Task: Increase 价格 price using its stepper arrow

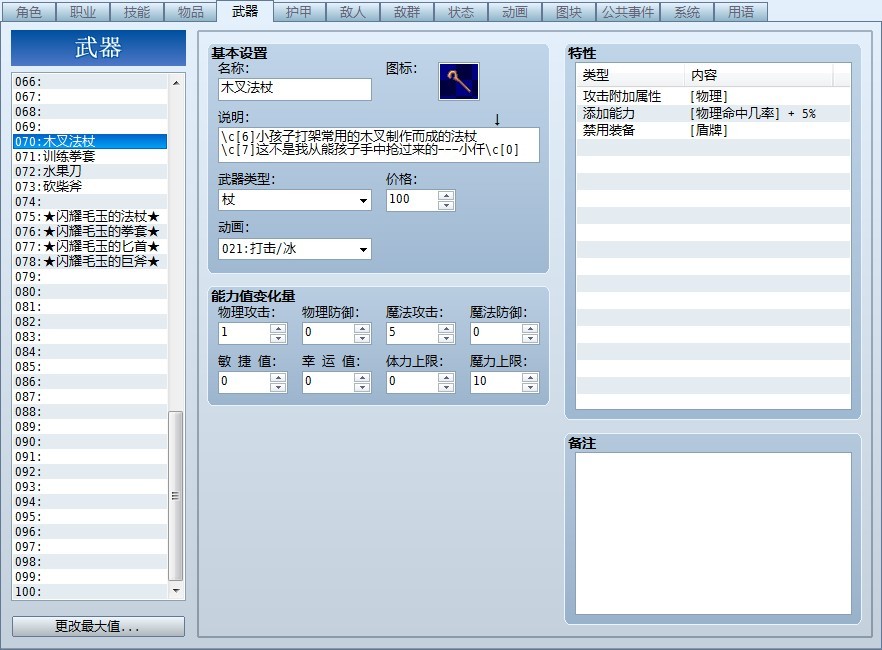Action: click(x=448, y=196)
